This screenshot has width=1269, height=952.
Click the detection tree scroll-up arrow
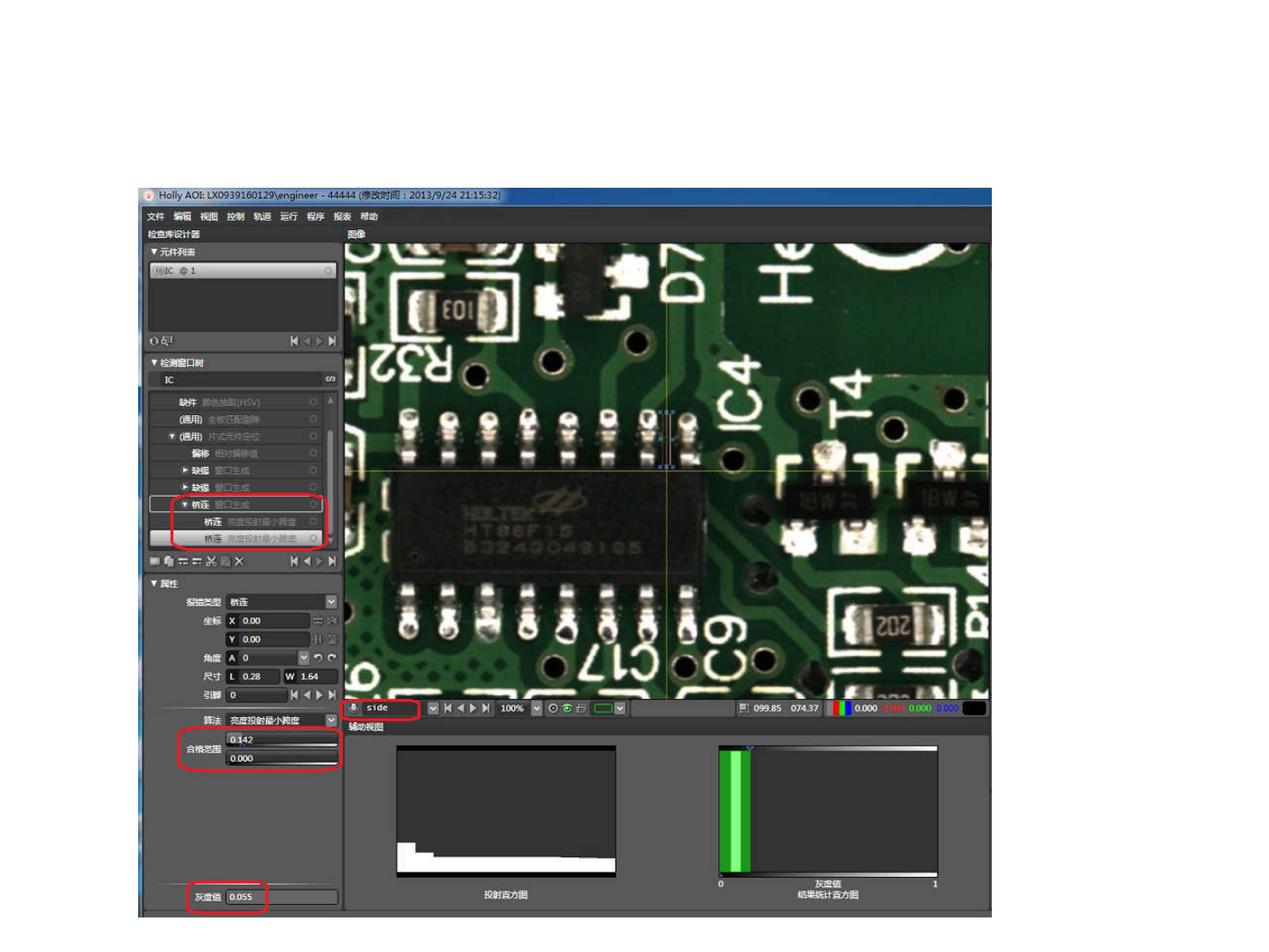click(x=330, y=401)
